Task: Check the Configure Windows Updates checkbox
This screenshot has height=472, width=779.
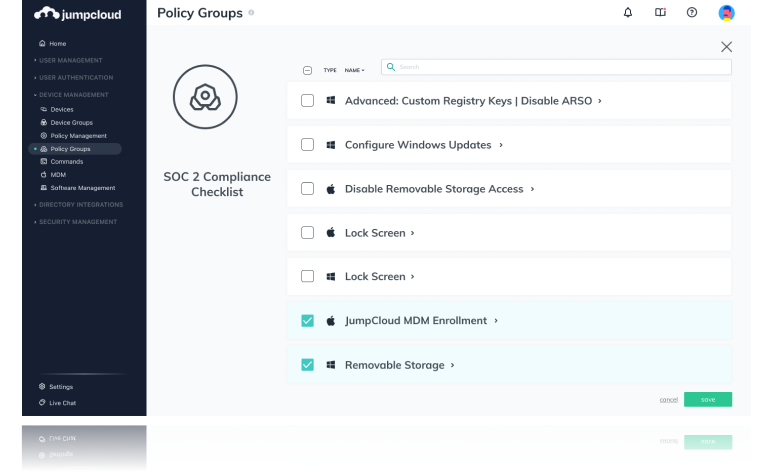Action: [307, 145]
